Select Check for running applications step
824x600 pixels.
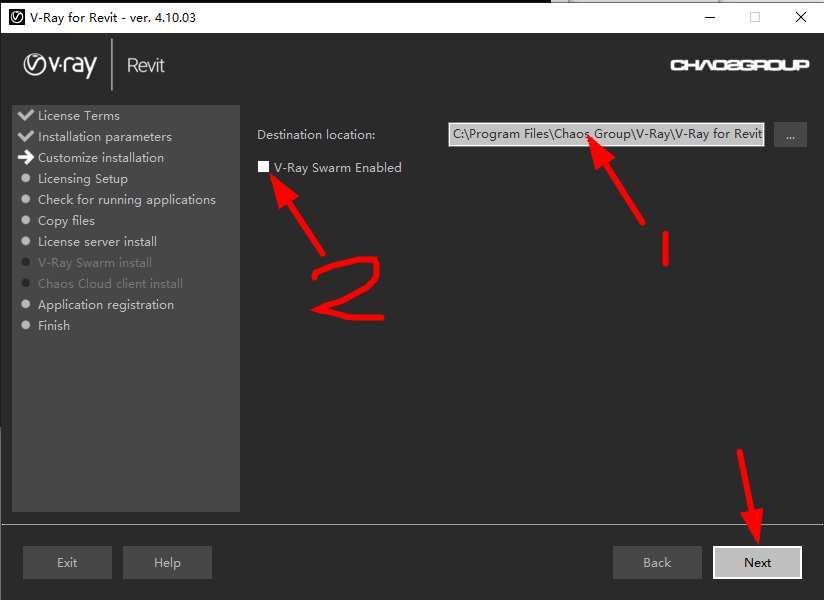127,200
